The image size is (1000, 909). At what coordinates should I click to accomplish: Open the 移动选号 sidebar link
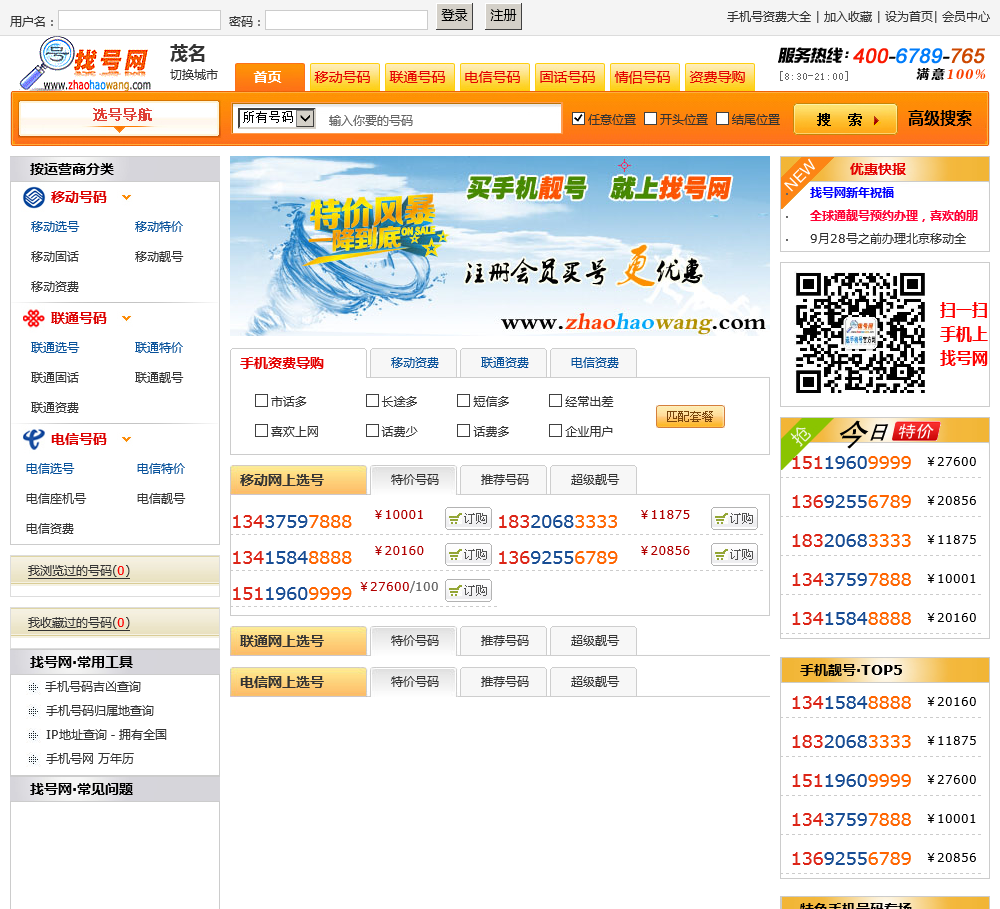55,226
